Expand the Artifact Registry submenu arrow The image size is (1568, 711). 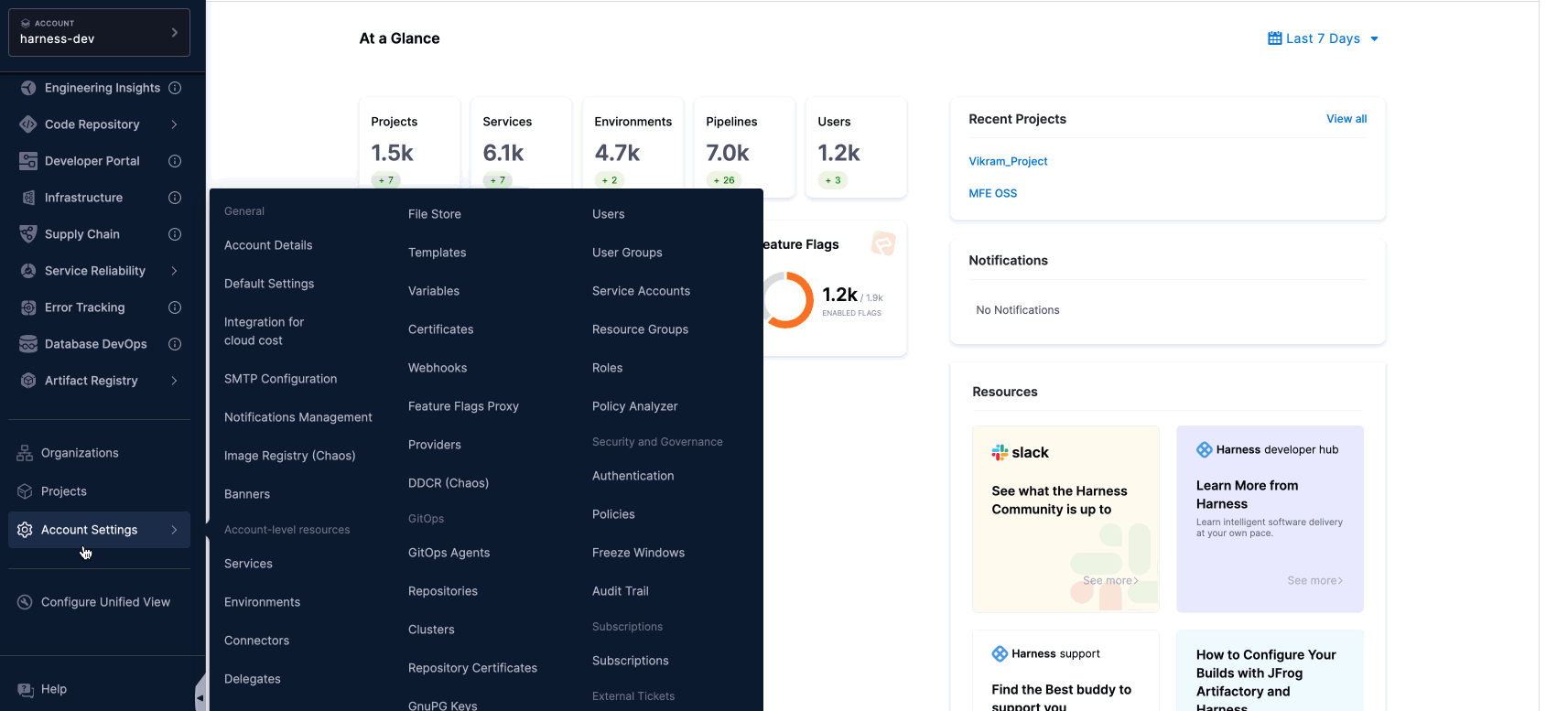(x=174, y=381)
